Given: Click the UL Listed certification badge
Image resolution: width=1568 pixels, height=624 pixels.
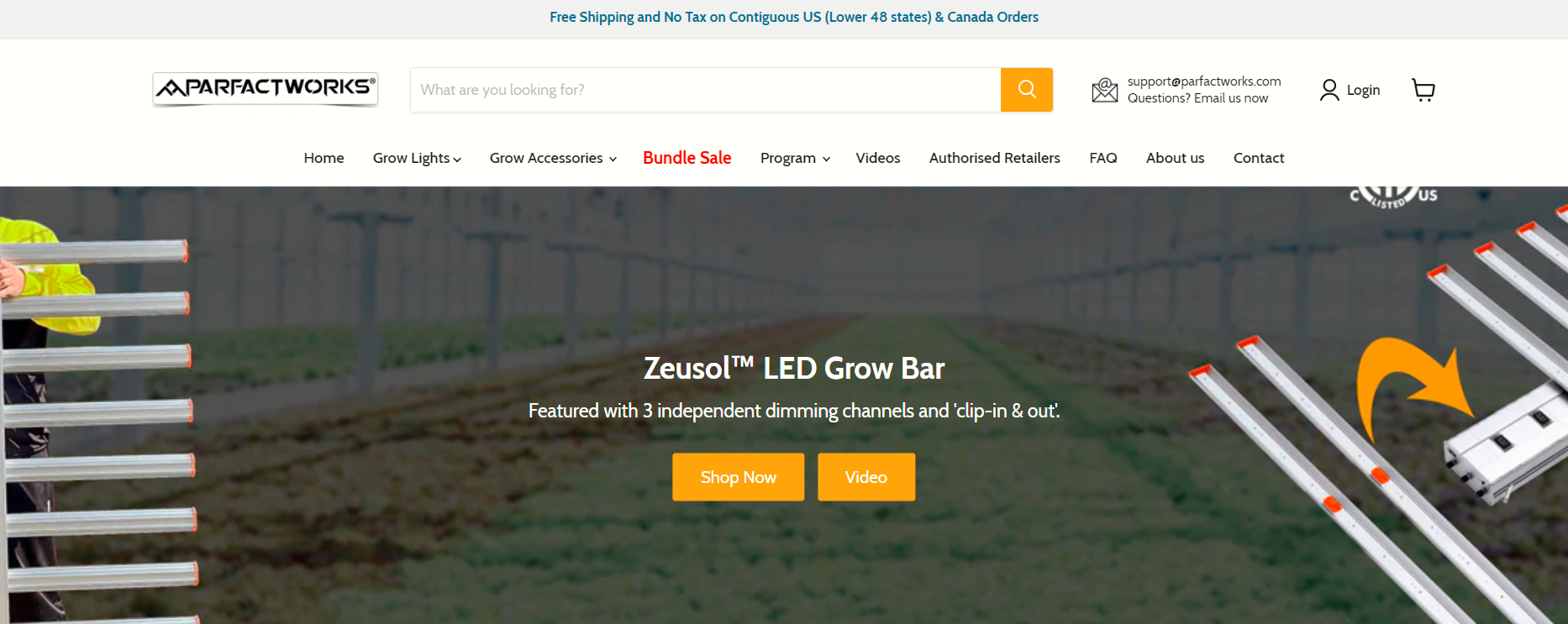Looking at the screenshot, I should 1393,197.
